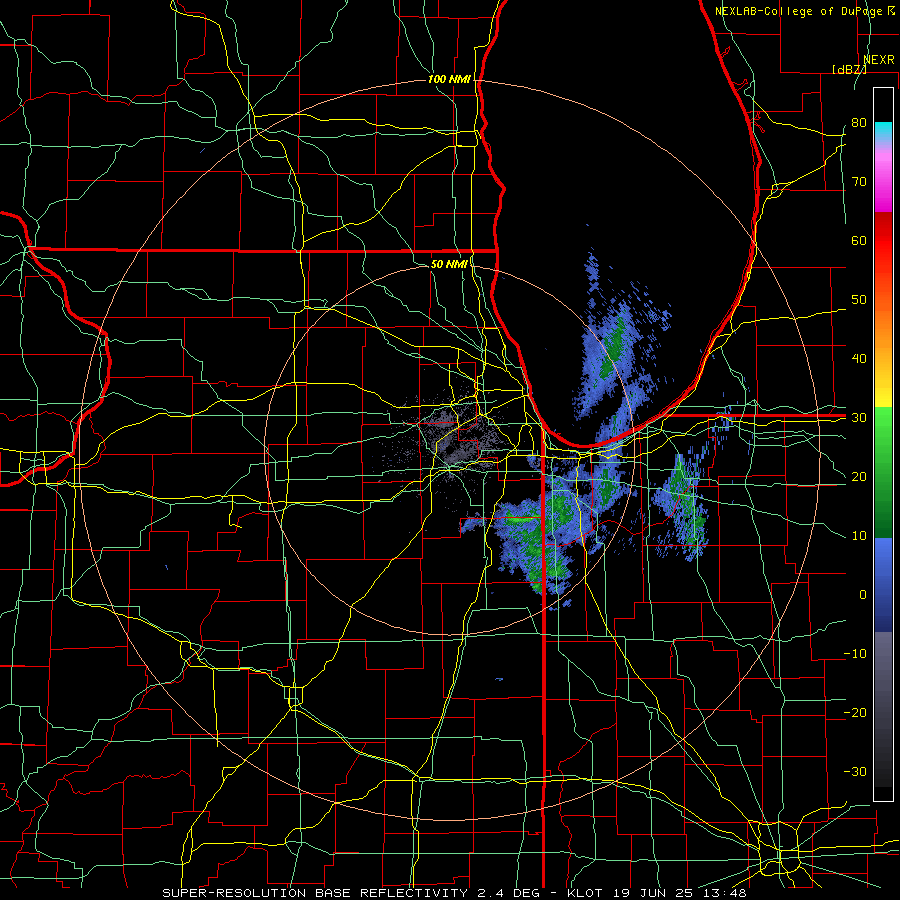The width and height of the screenshot is (900, 900).
Task: Click the "50" value on the dBZ scale
Action: click(x=859, y=300)
